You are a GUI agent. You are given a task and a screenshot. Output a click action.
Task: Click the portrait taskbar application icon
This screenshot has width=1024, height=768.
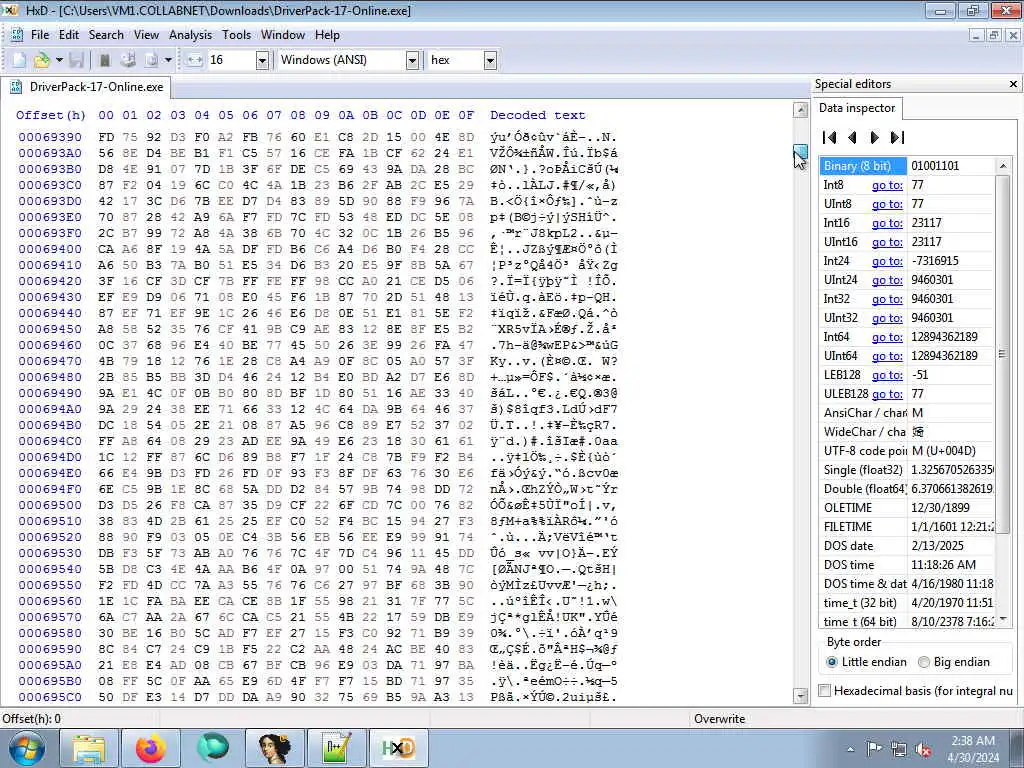275,748
